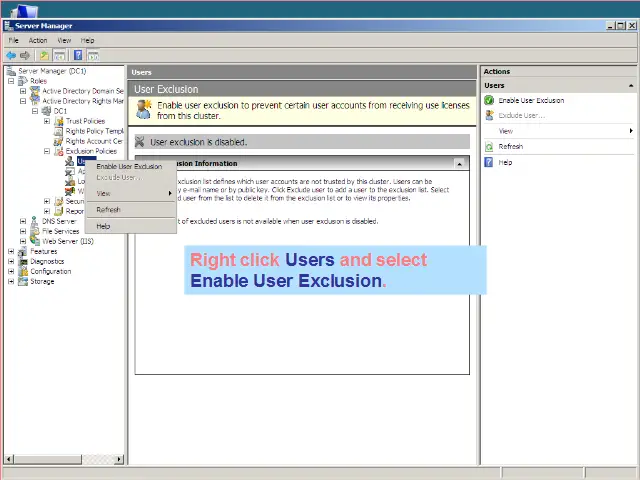
Task: Open the View submenu in Actions pane
Action: tap(559, 131)
